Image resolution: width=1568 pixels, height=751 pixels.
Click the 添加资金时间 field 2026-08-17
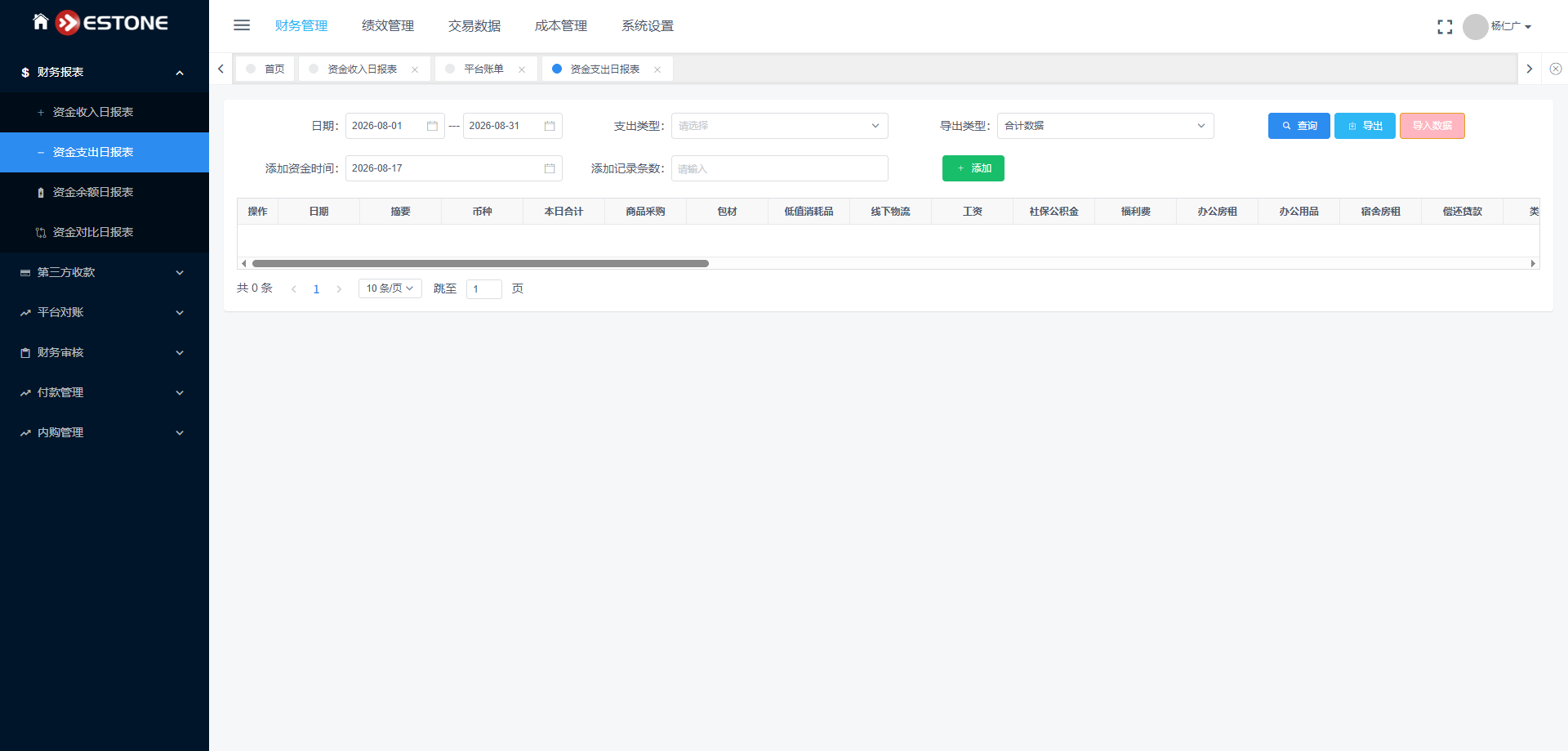click(454, 168)
